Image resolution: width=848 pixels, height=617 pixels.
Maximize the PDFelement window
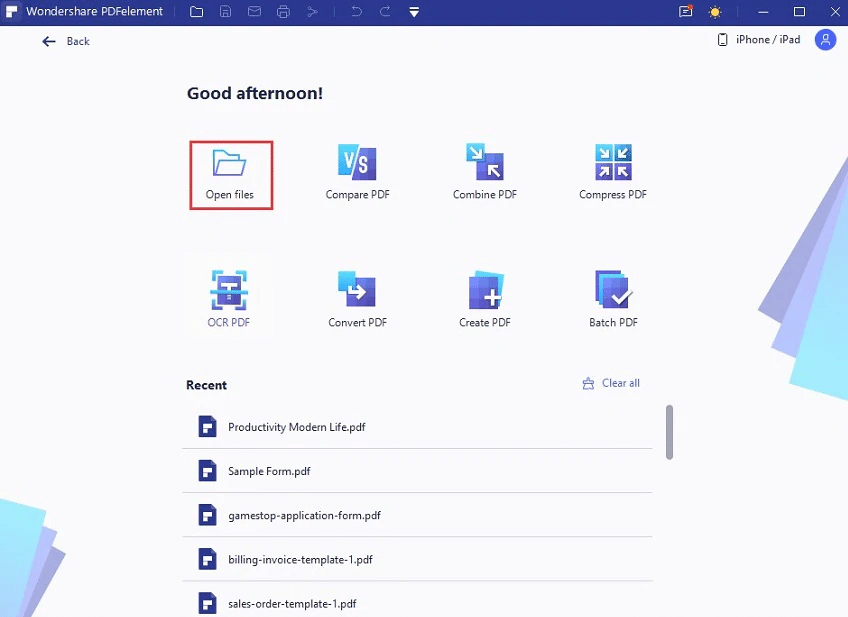pyautogui.click(x=799, y=12)
